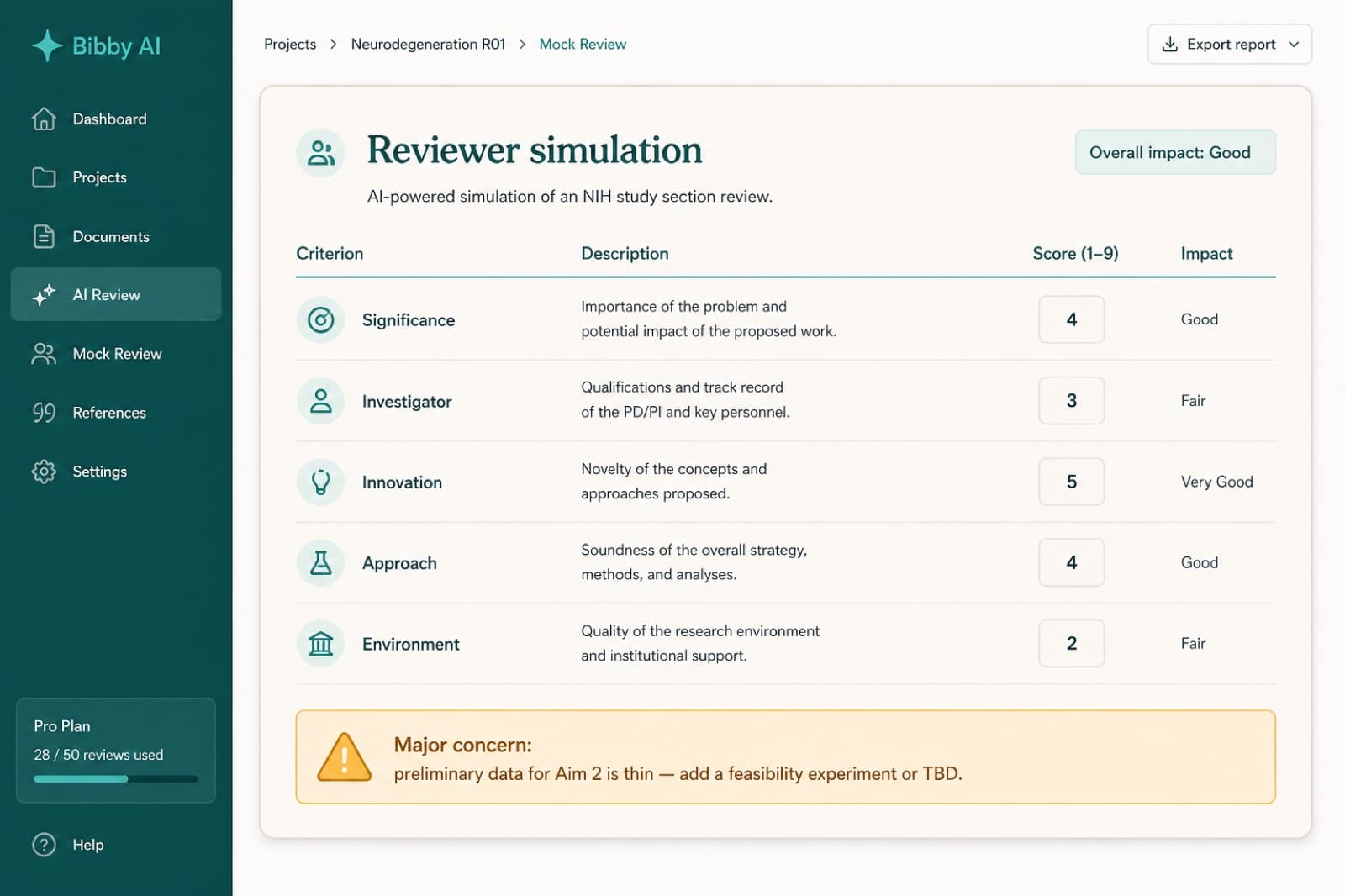Navigate to Projects breadcrumb link

tap(290, 44)
